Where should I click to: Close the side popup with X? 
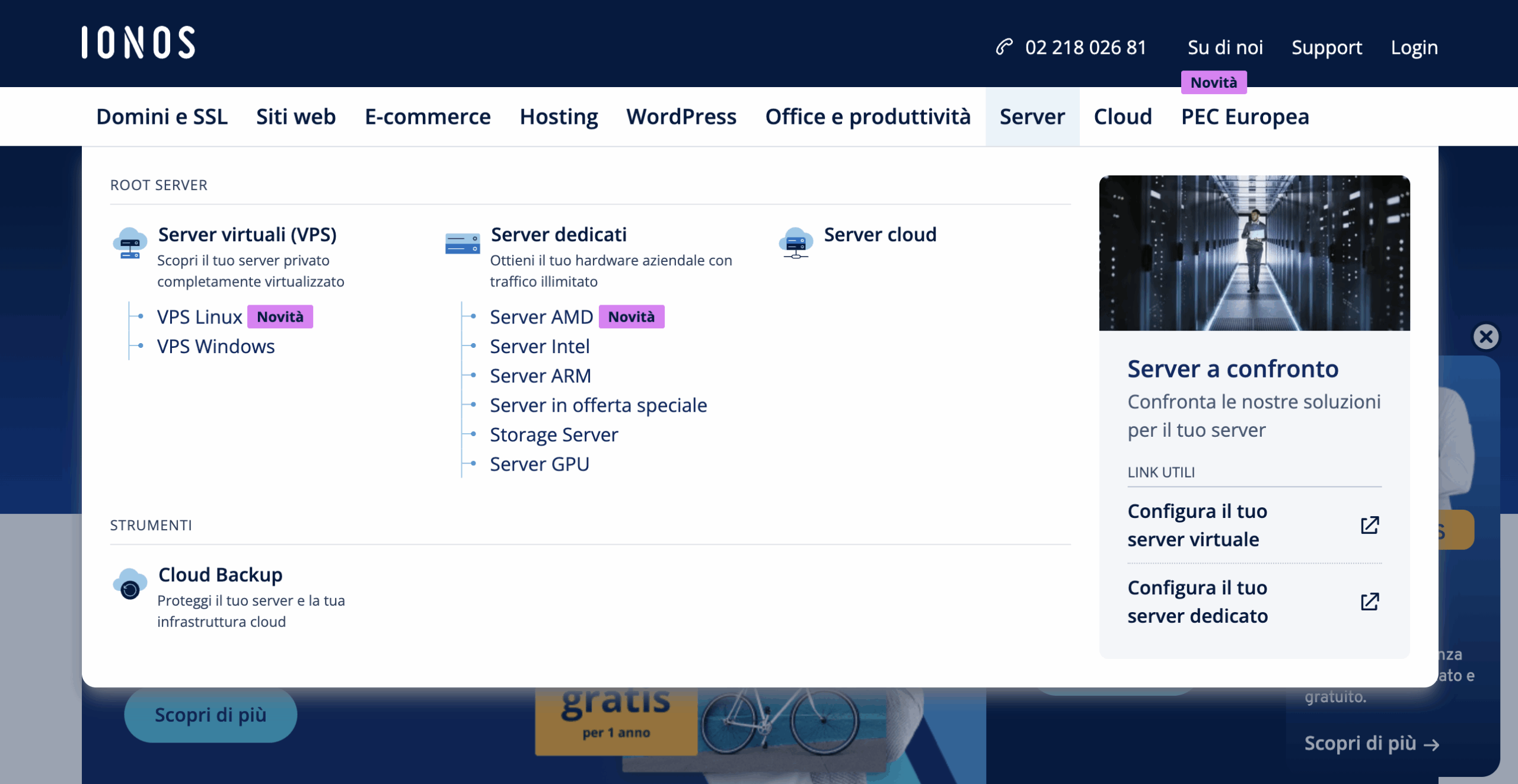1485,337
